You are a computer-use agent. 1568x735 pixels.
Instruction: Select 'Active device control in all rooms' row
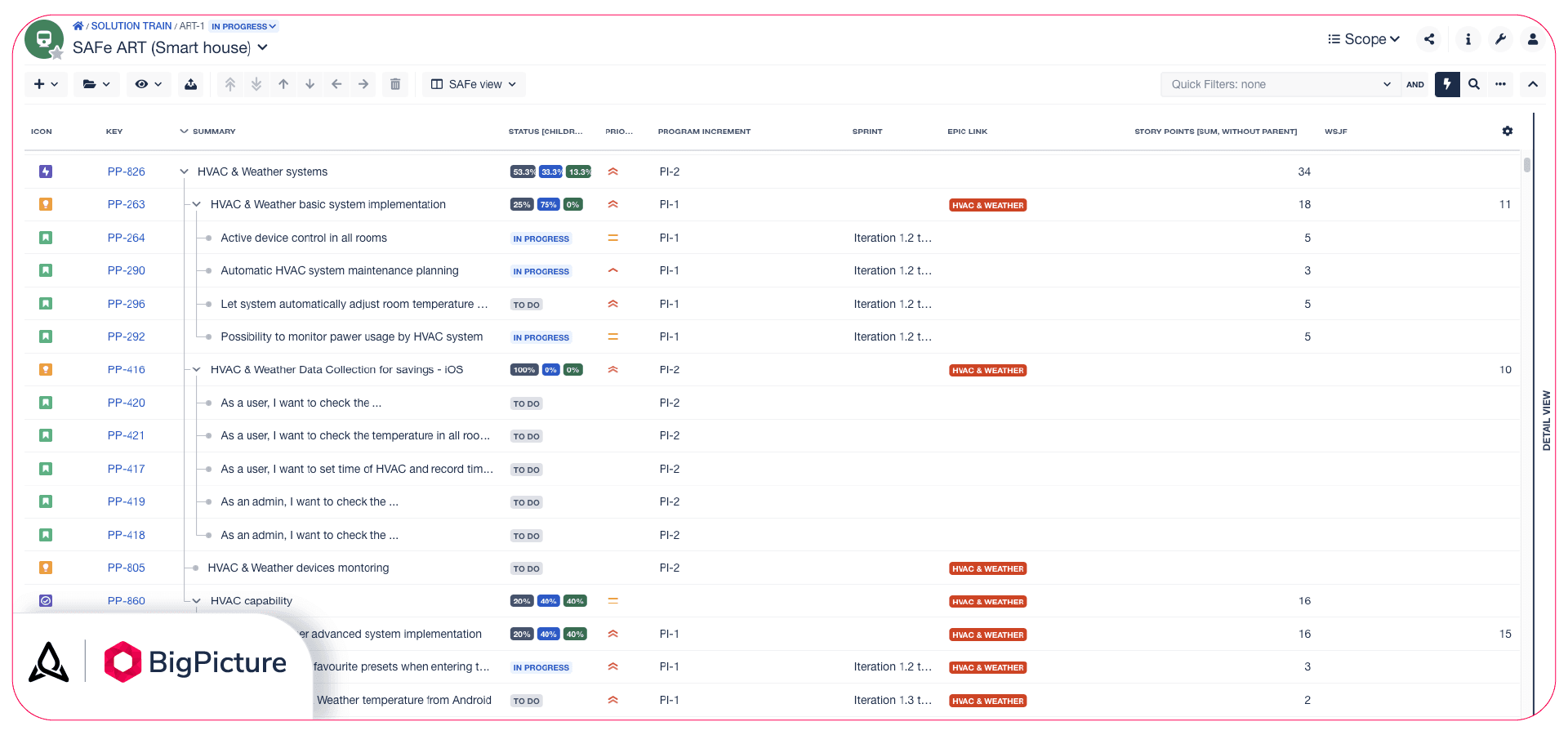coord(772,238)
